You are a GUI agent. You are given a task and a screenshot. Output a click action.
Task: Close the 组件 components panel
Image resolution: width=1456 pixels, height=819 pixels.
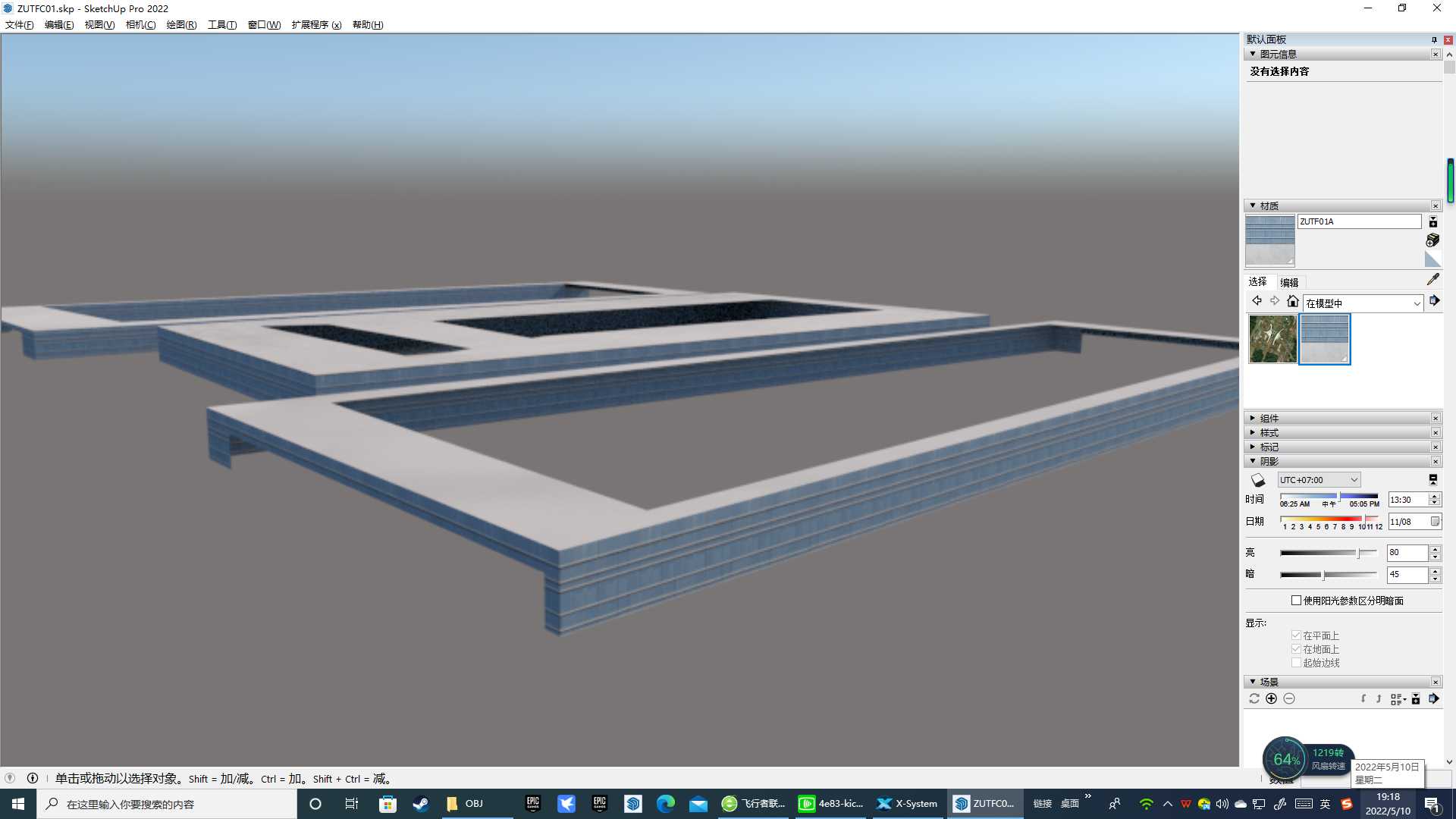pyautogui.click(x=1436, y=418)
